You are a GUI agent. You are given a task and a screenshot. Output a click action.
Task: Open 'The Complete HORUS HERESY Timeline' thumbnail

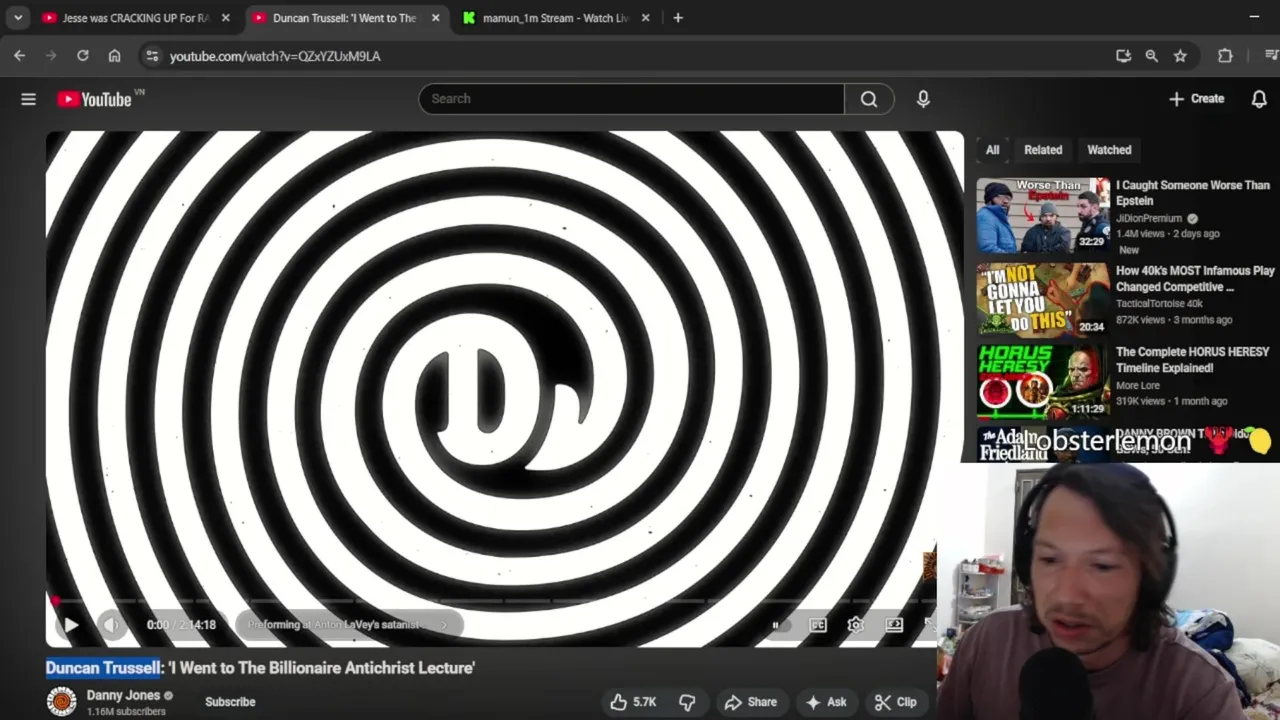(x=1043, y=382)
